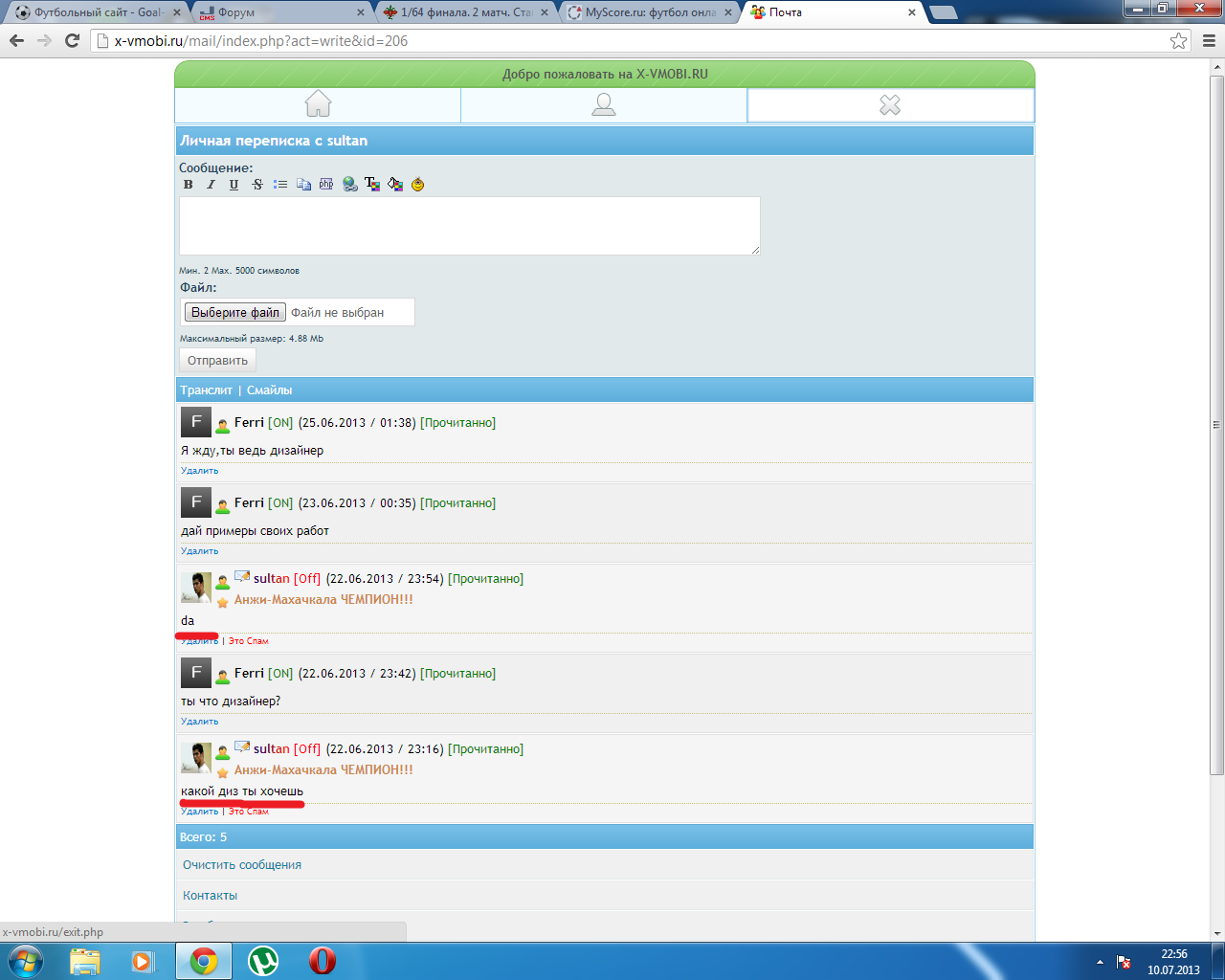Click the text "ты что дизайнер?"

[x=231, y=702]
